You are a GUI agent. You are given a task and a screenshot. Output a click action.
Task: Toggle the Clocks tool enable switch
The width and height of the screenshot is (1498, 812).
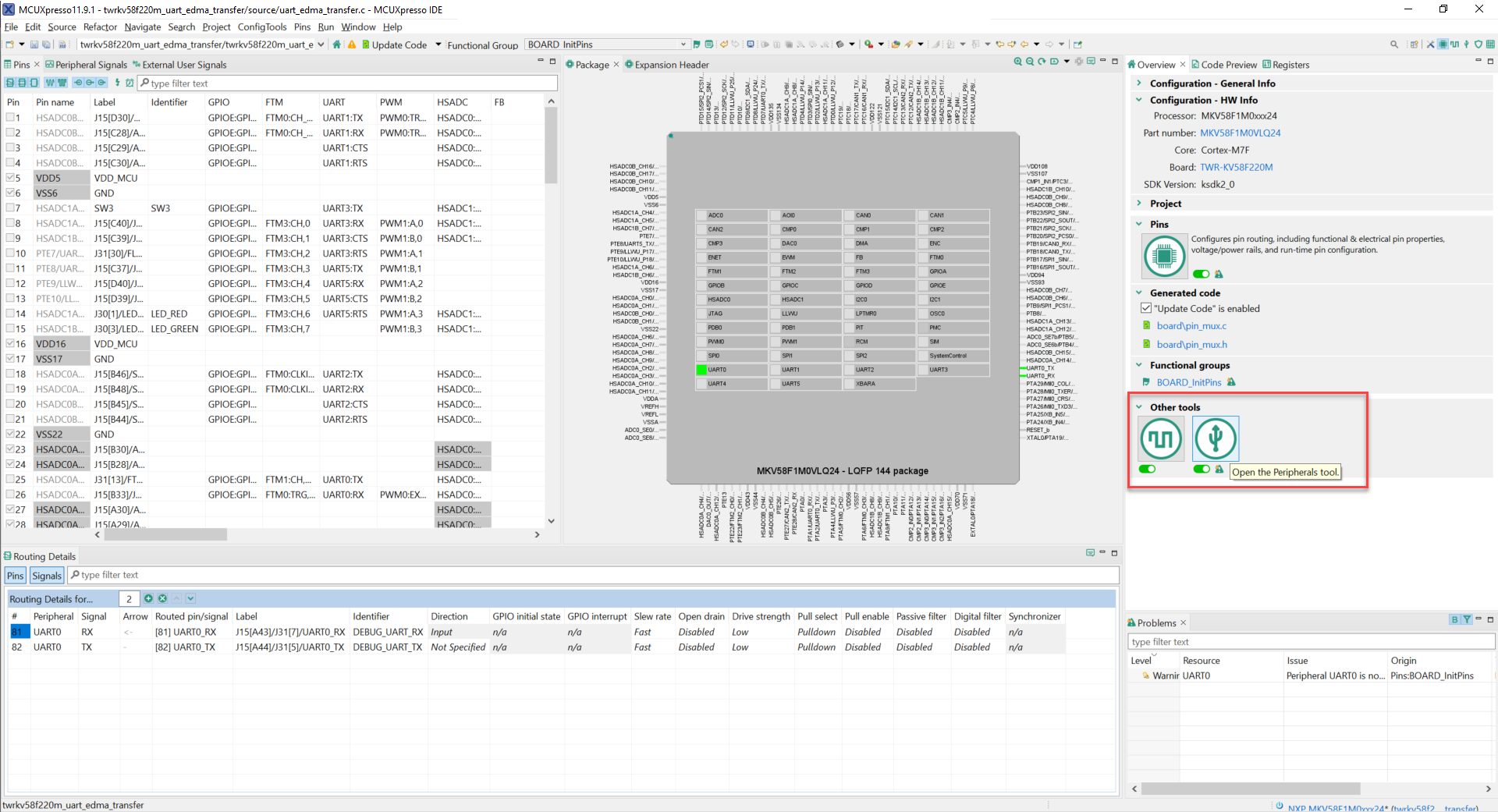[1147, 469]
